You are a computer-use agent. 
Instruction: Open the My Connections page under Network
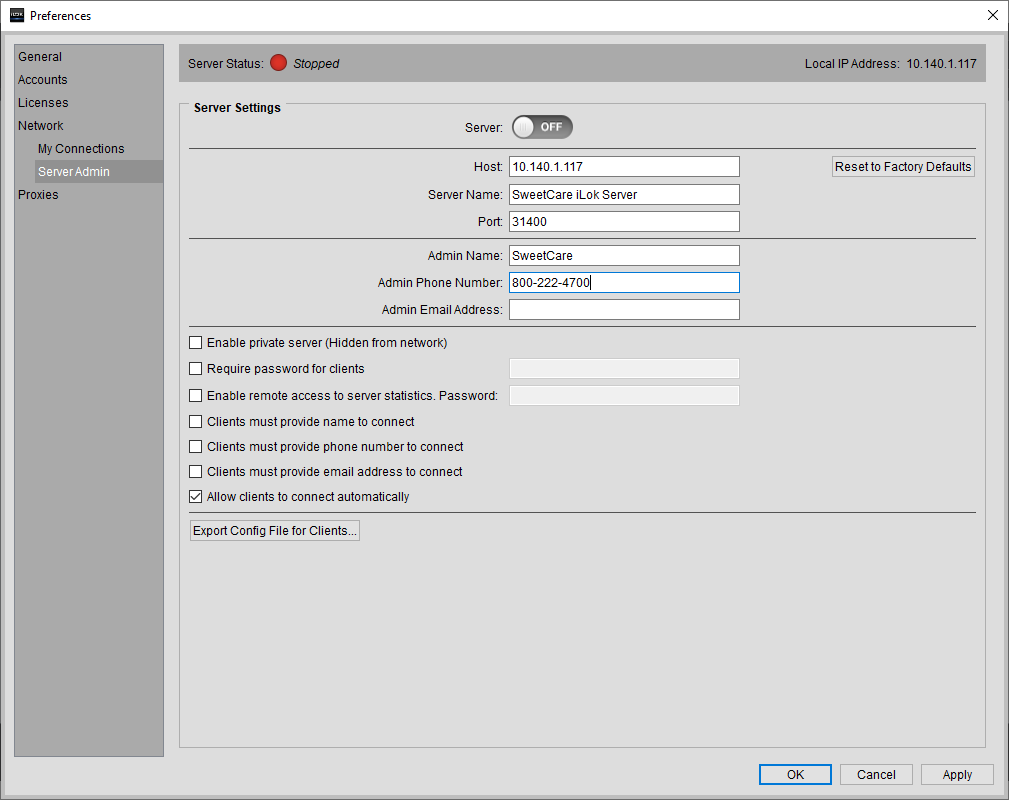click(x=80, y=148)
